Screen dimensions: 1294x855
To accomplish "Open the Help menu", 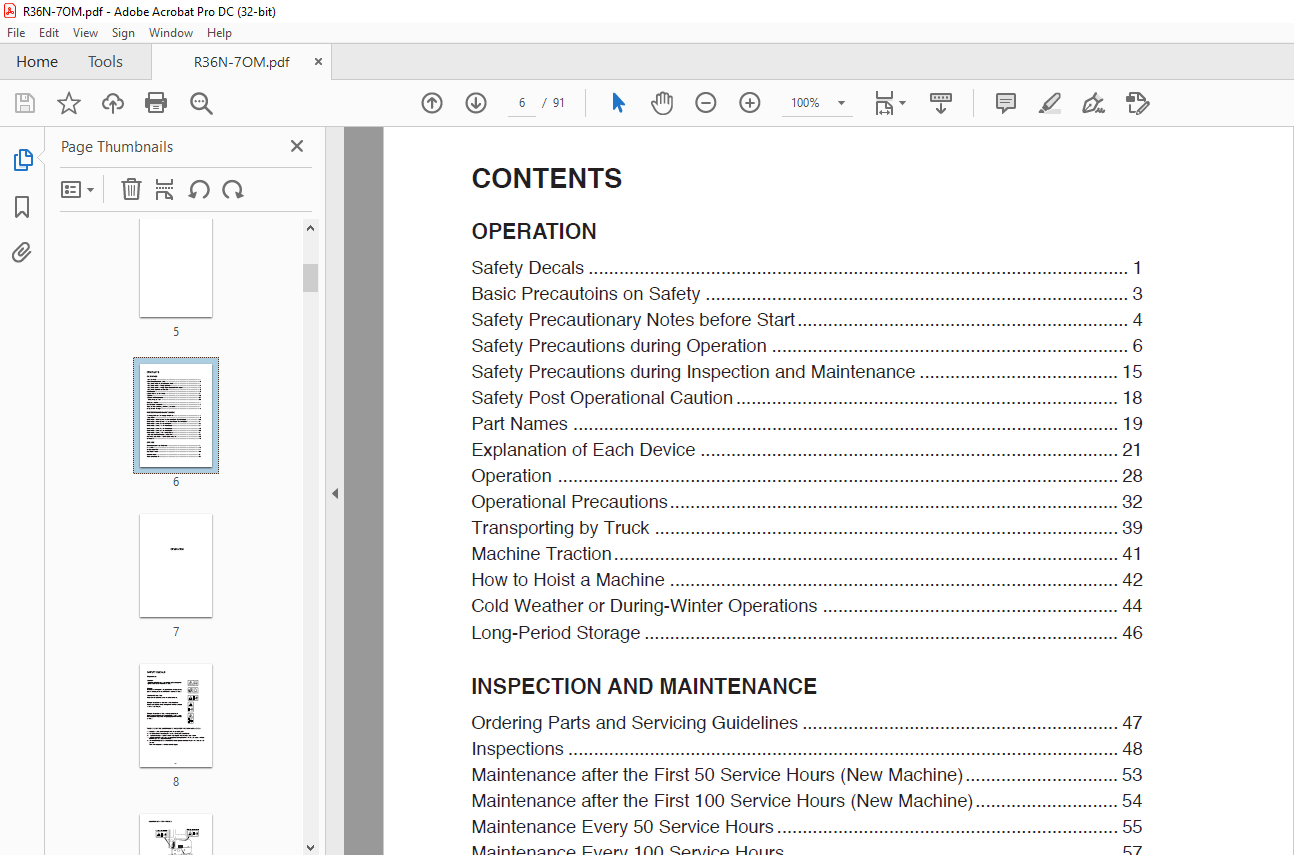I will (219, 33).
